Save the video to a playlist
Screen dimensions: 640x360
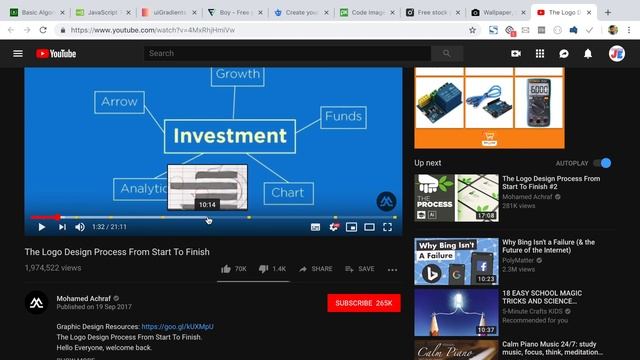pos(360,269)
